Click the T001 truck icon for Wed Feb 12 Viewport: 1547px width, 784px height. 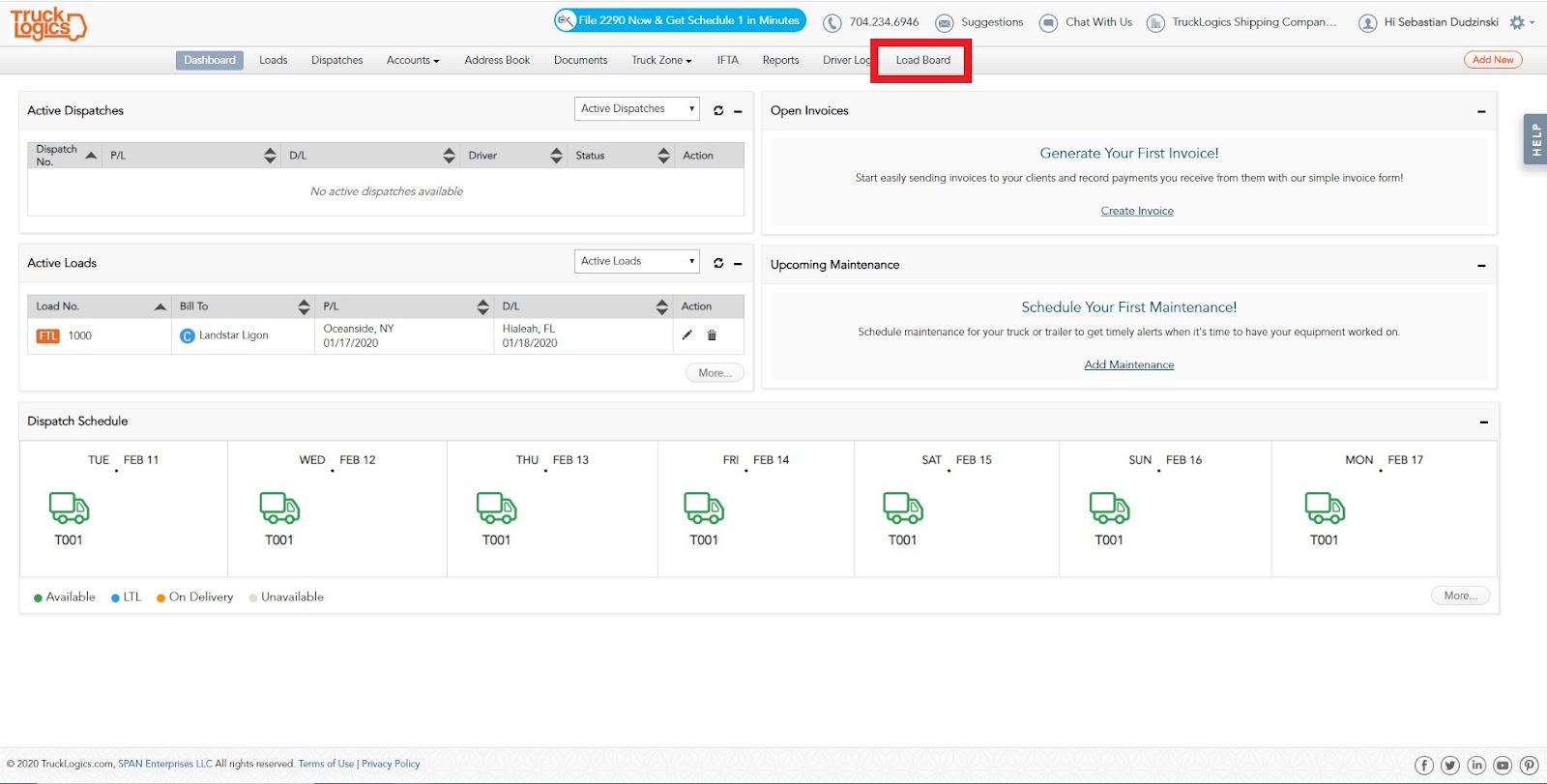279,508
